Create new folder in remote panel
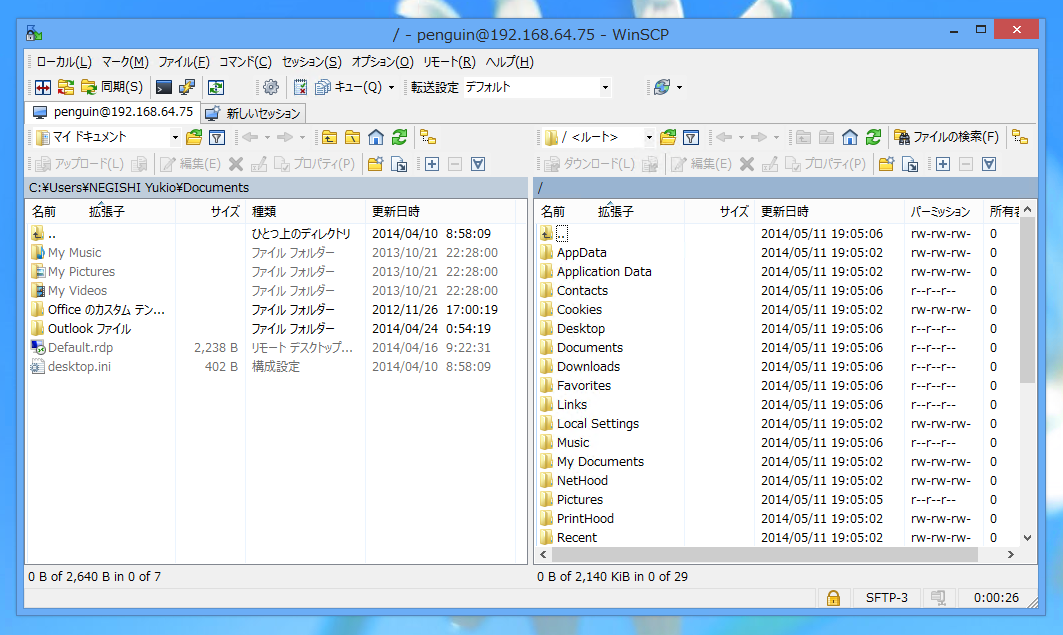This screenshot has width=1063, height=635. 886,164
